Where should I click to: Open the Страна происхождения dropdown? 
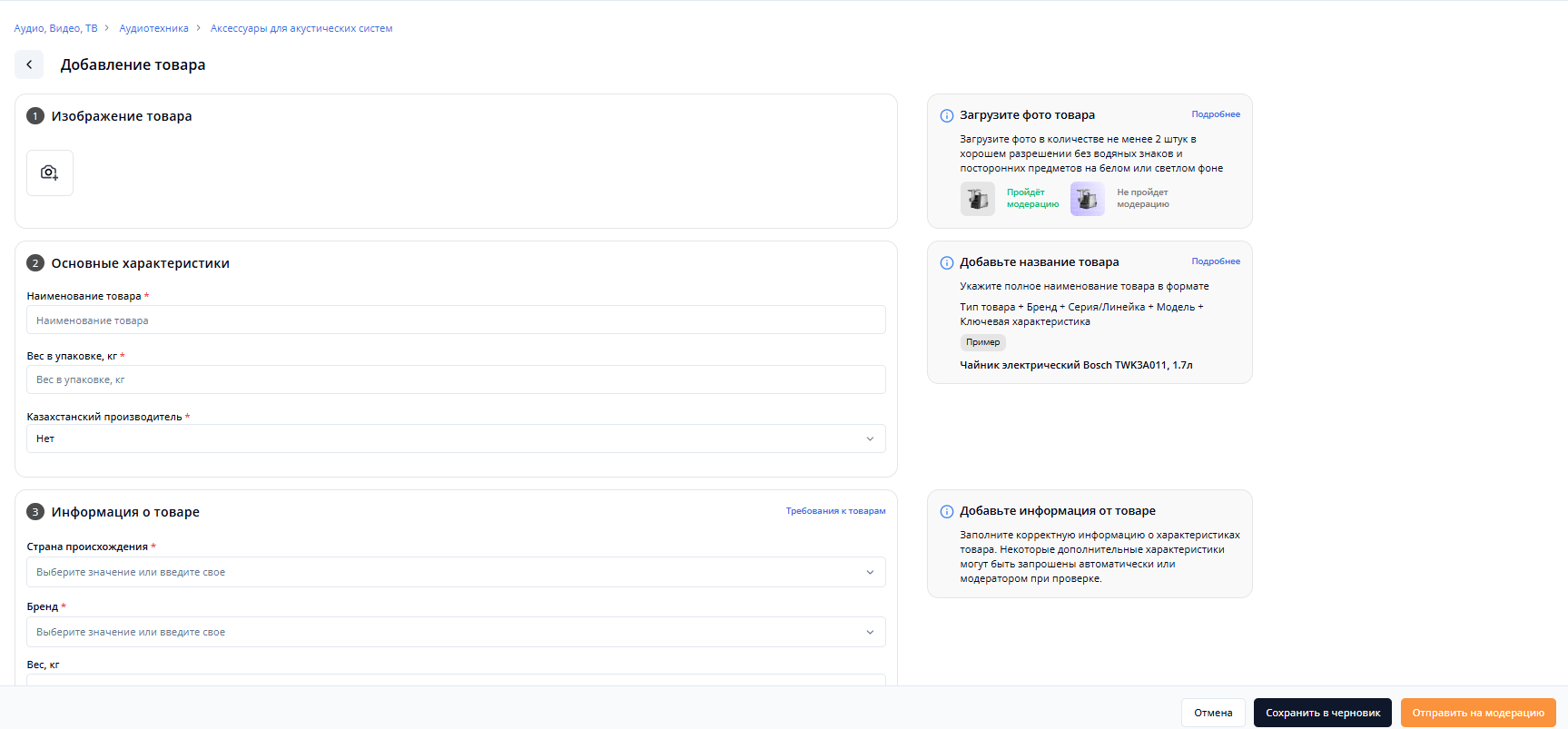(x=456, y=572)
